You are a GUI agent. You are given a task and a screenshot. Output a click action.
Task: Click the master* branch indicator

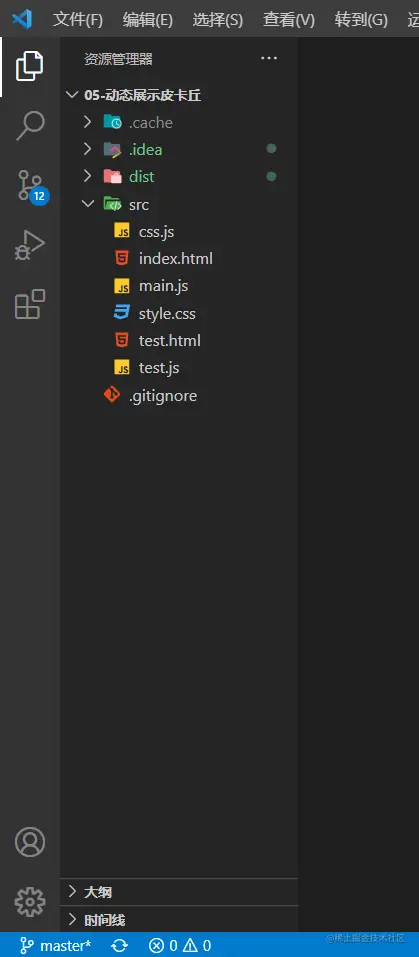(x=56, y=946)
